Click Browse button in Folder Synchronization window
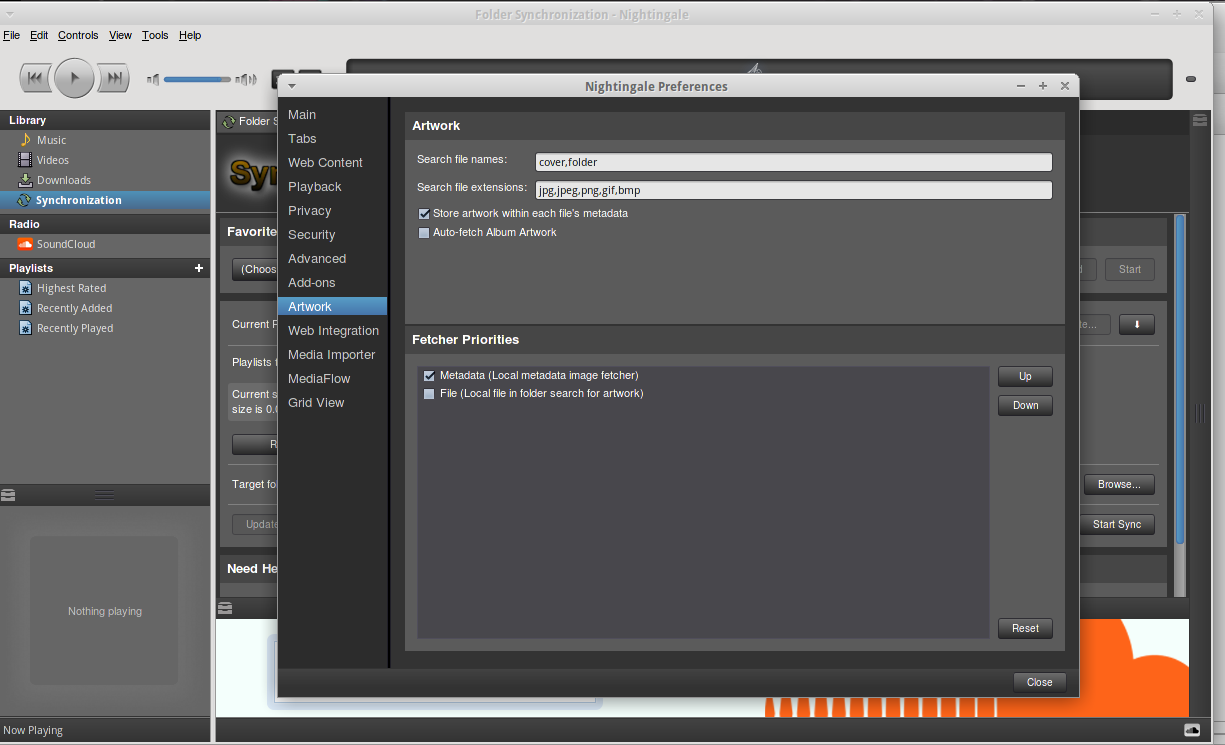This screenshot has width=1225, height=745. [1119, 485]
